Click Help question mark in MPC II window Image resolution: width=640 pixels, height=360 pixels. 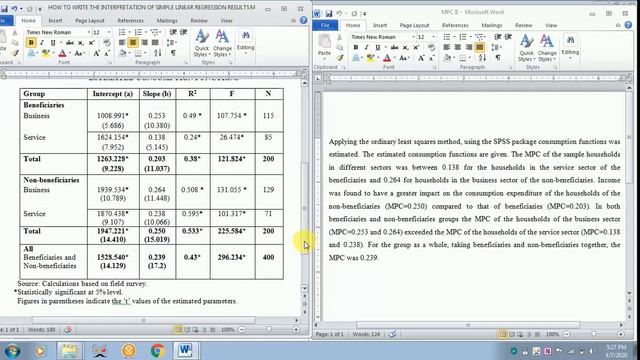point(628,25)
